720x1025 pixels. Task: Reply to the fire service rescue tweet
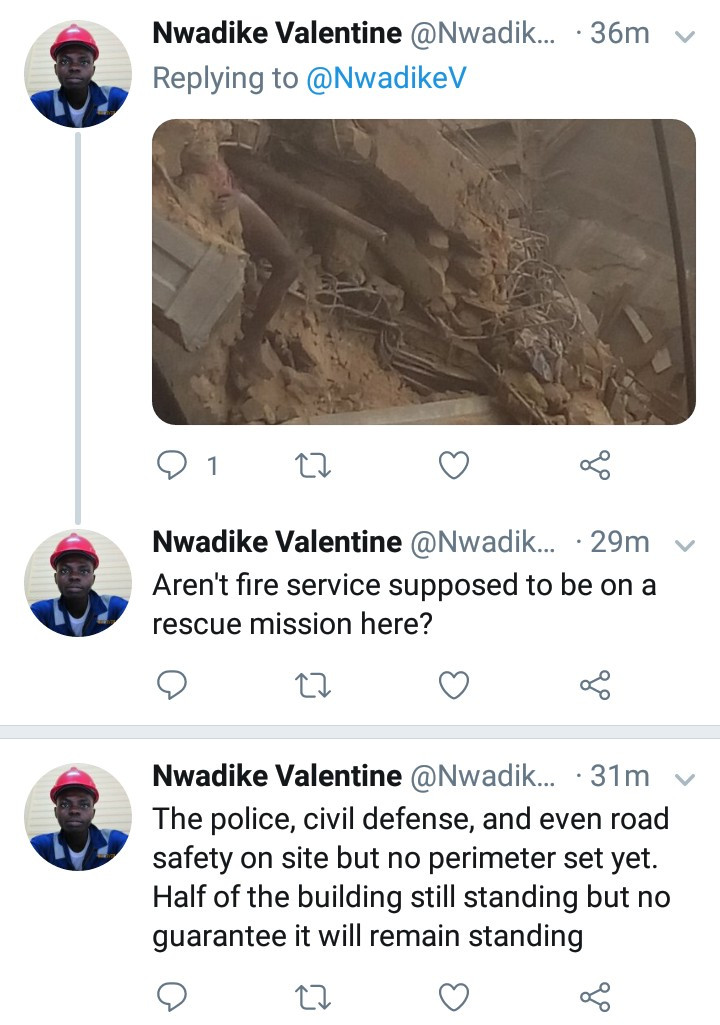[172, 685]
